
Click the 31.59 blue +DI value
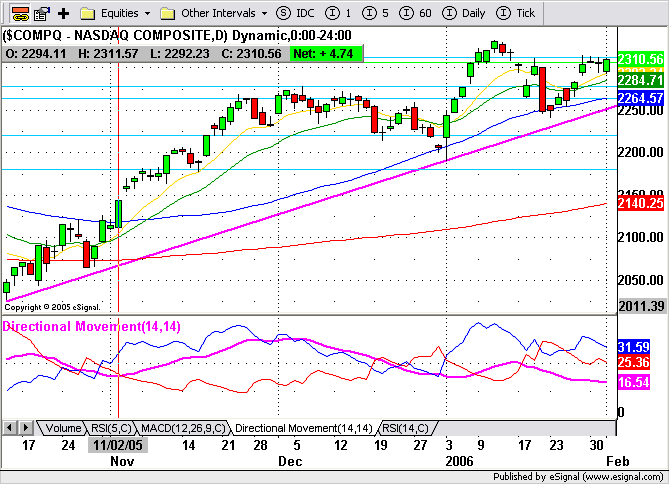tap(634, 347)
